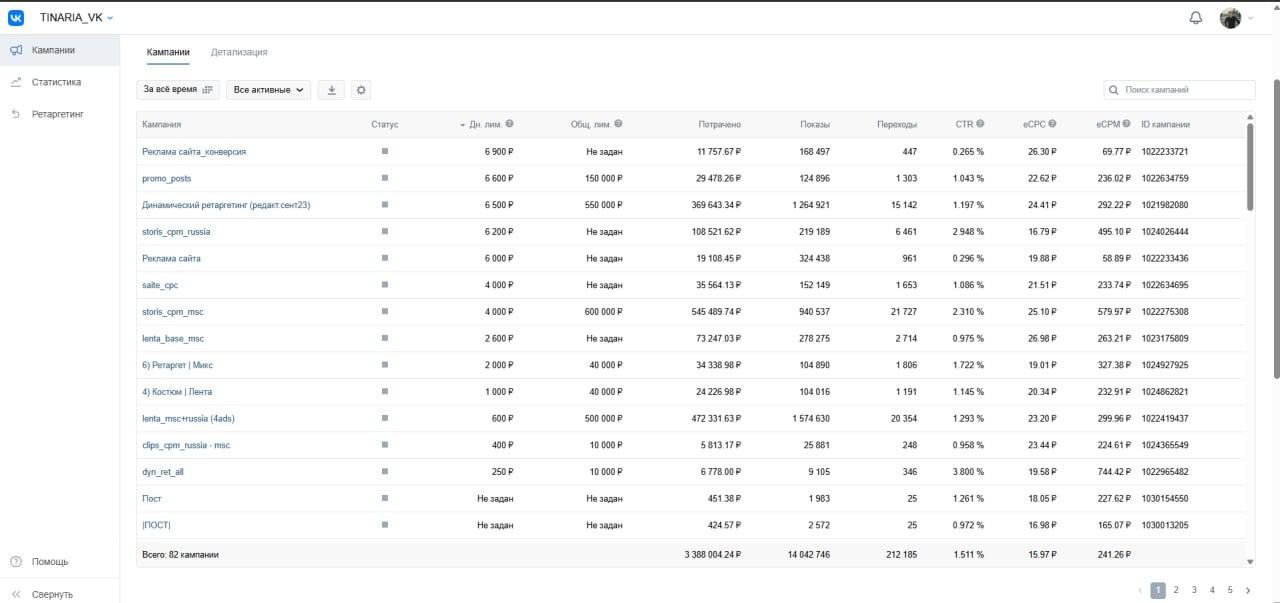Click status icon of saite_cpc row
The width and height of the screenshot is (1280, 603).
pyautogui.click(x=385, y=285)
